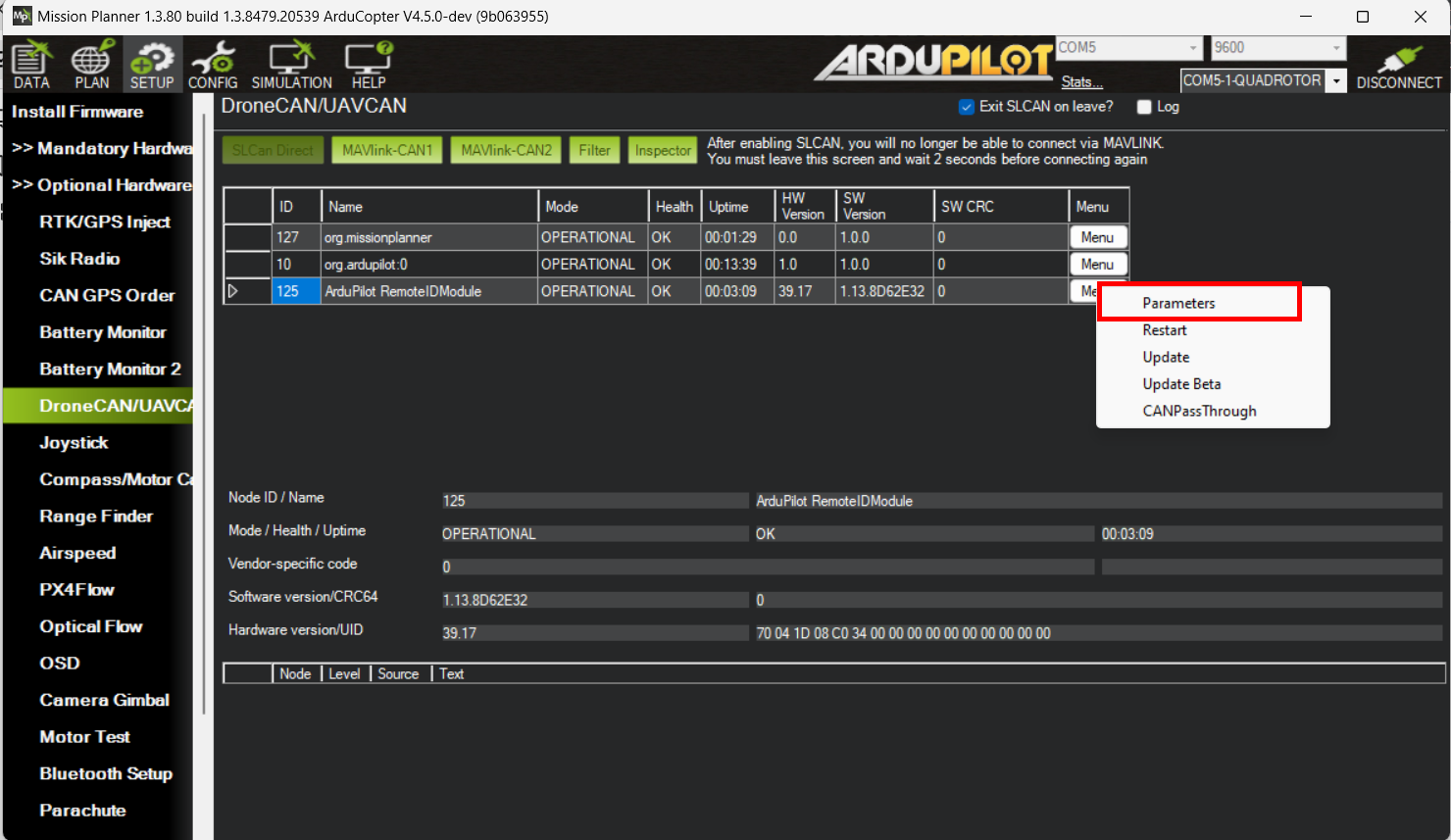Open CAN GPS Order page

[107, 295]
